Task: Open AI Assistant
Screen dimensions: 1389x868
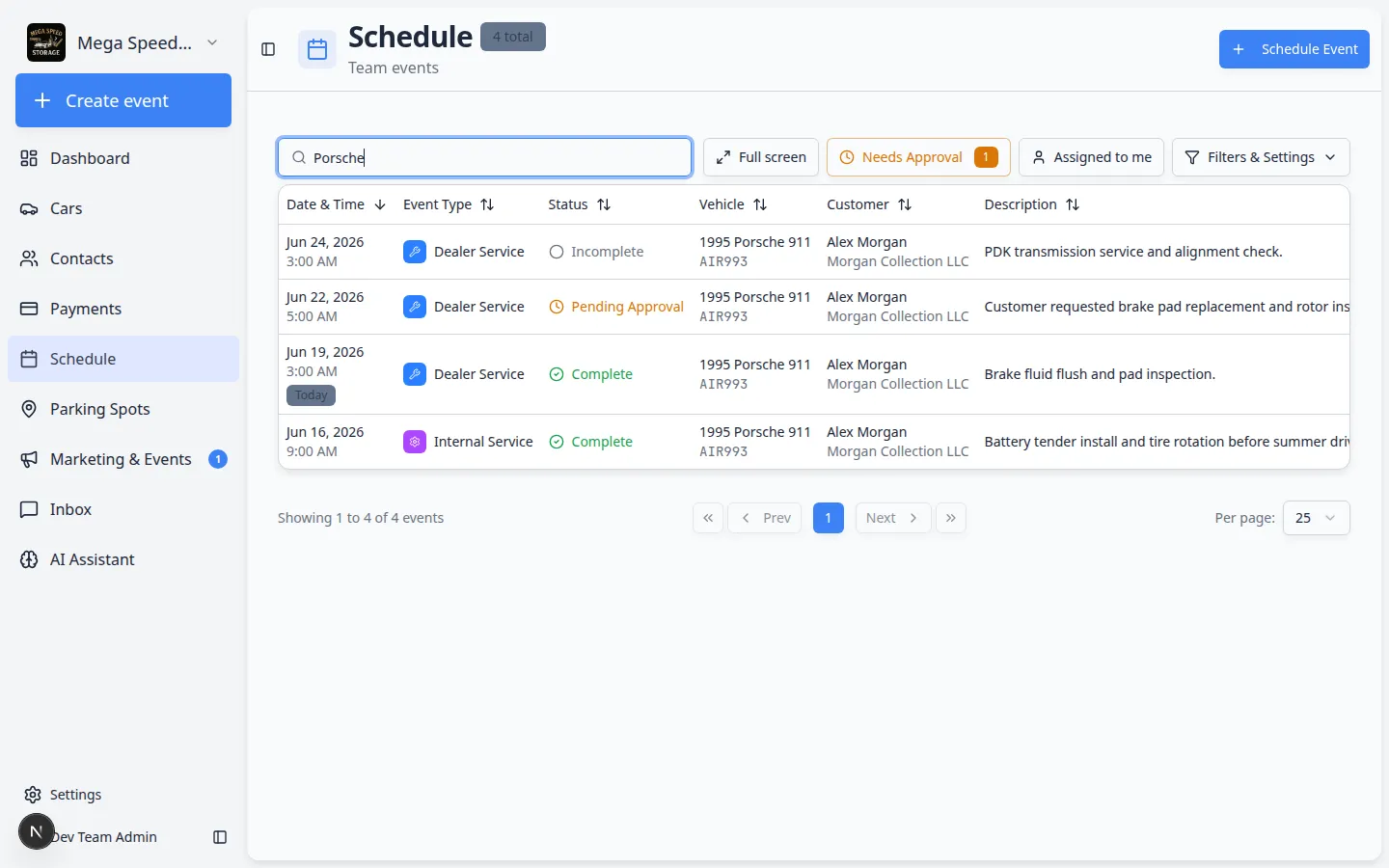Action: click(x=123, y=559)
